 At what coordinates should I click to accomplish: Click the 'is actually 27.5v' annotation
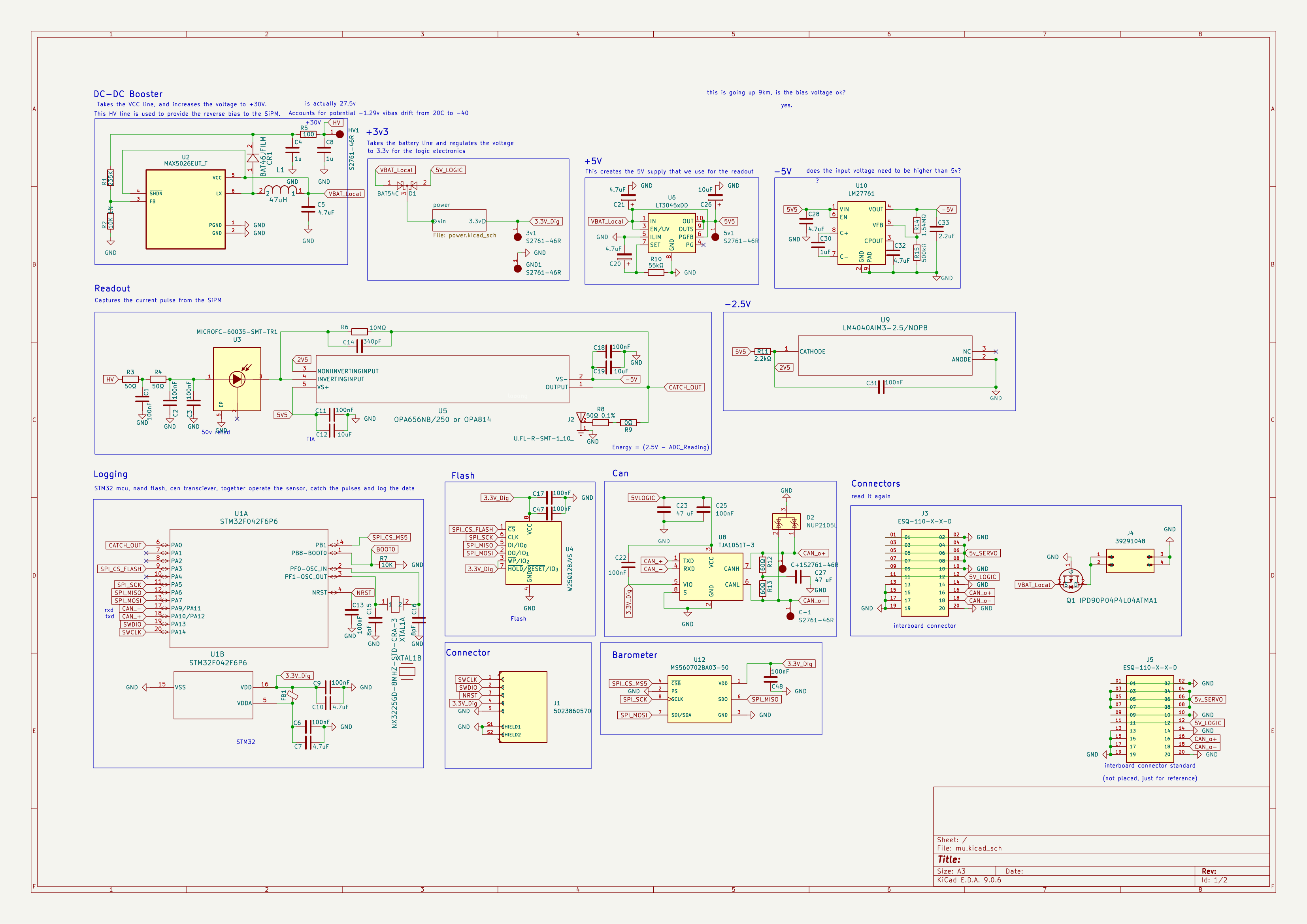coord(330,104)
